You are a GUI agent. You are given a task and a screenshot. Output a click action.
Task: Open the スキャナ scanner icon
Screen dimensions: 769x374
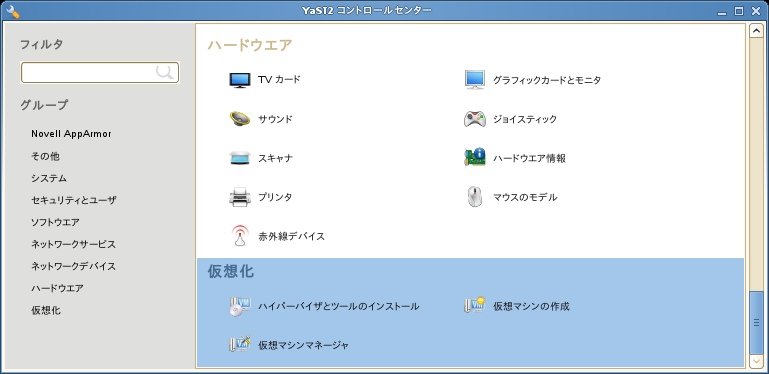[x=239, y=158]
